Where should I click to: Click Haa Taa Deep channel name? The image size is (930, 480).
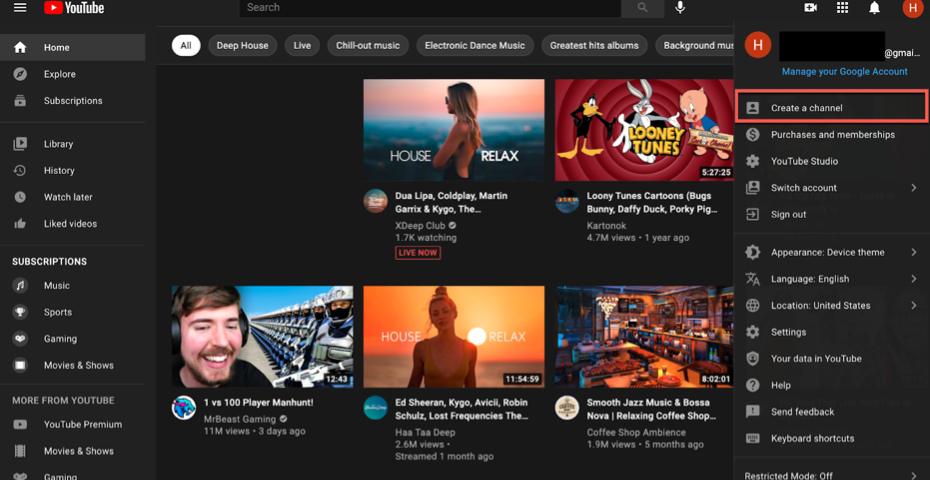[x=423, y=433]
